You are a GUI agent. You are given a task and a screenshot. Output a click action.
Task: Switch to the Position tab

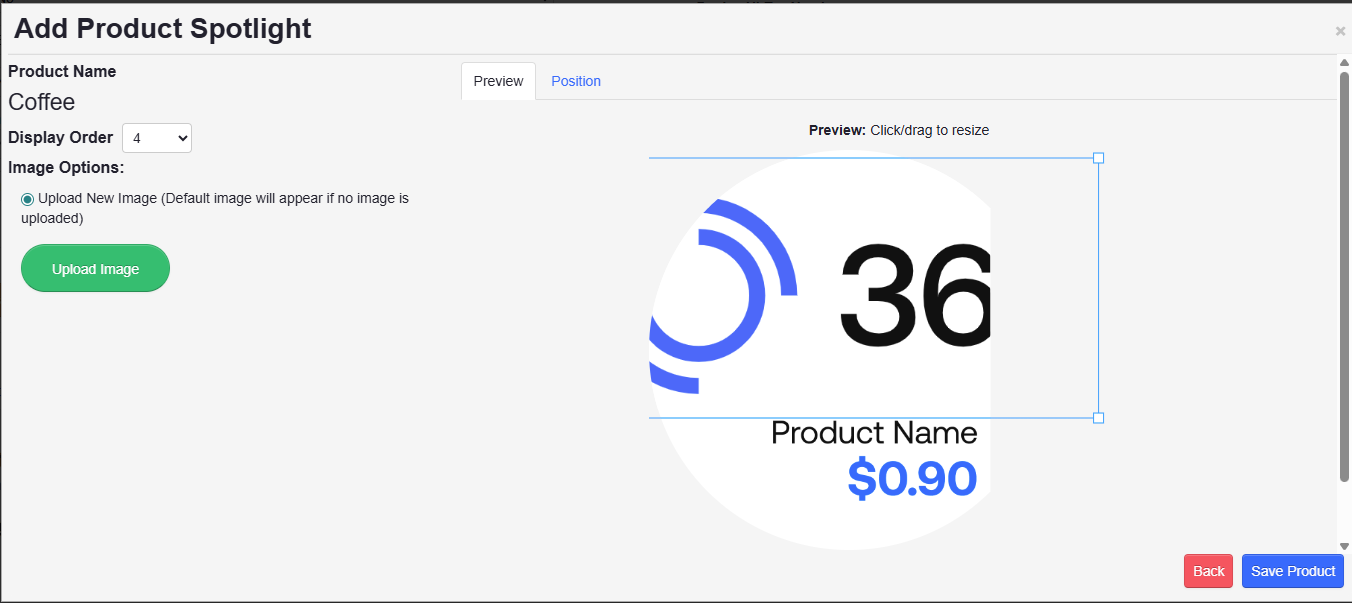576,81
